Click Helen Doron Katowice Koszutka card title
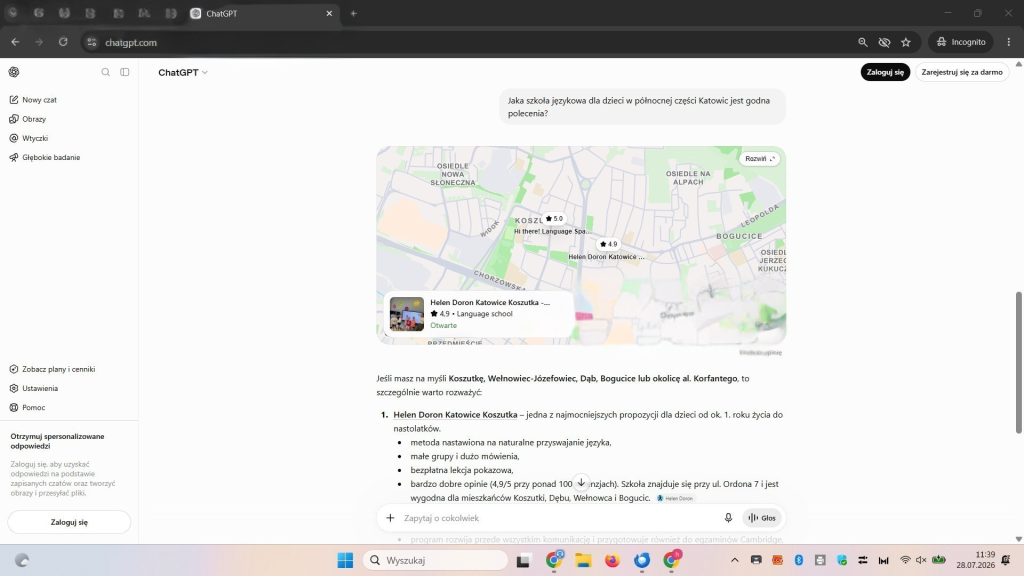Screen dimensions: 1024x576 490,302
